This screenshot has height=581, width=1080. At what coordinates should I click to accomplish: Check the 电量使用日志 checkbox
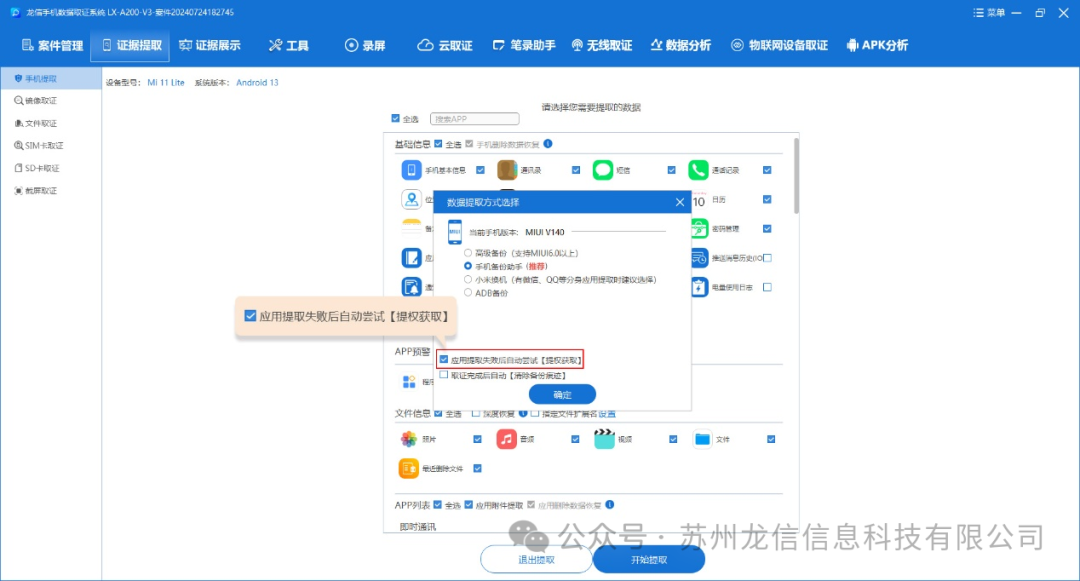click(767, 287)
